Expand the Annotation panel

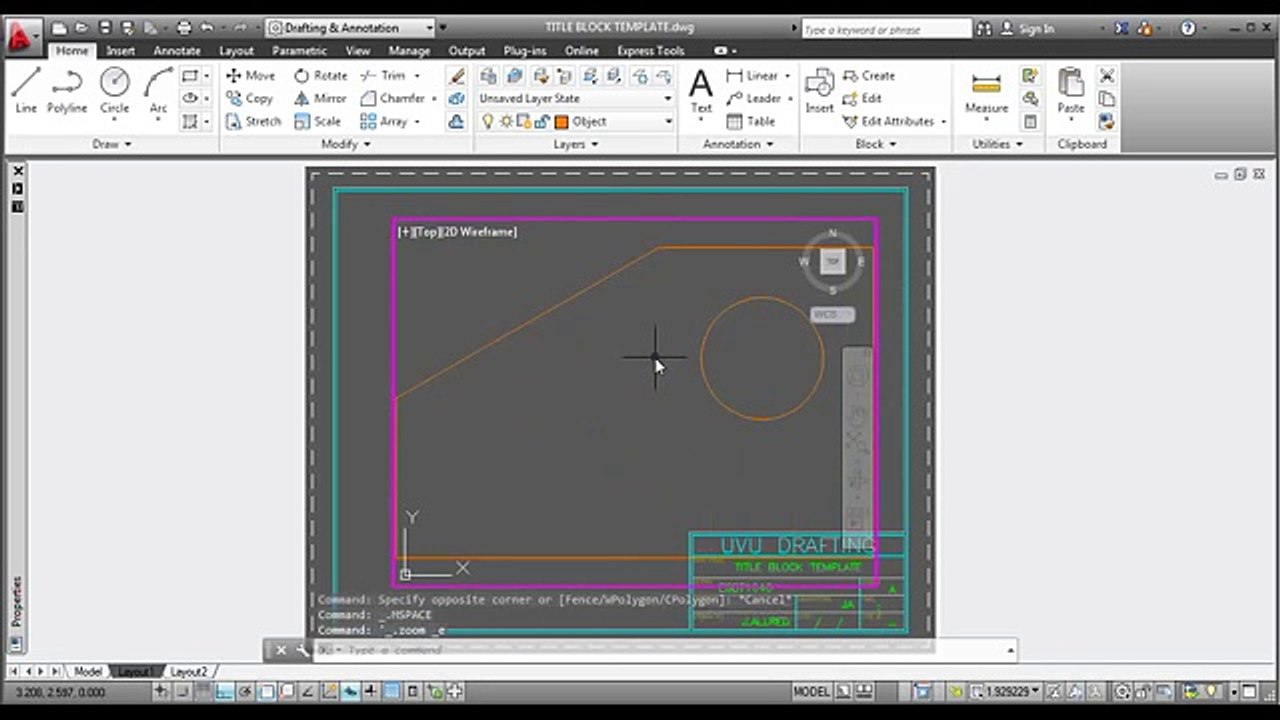(x=738, y=144)
